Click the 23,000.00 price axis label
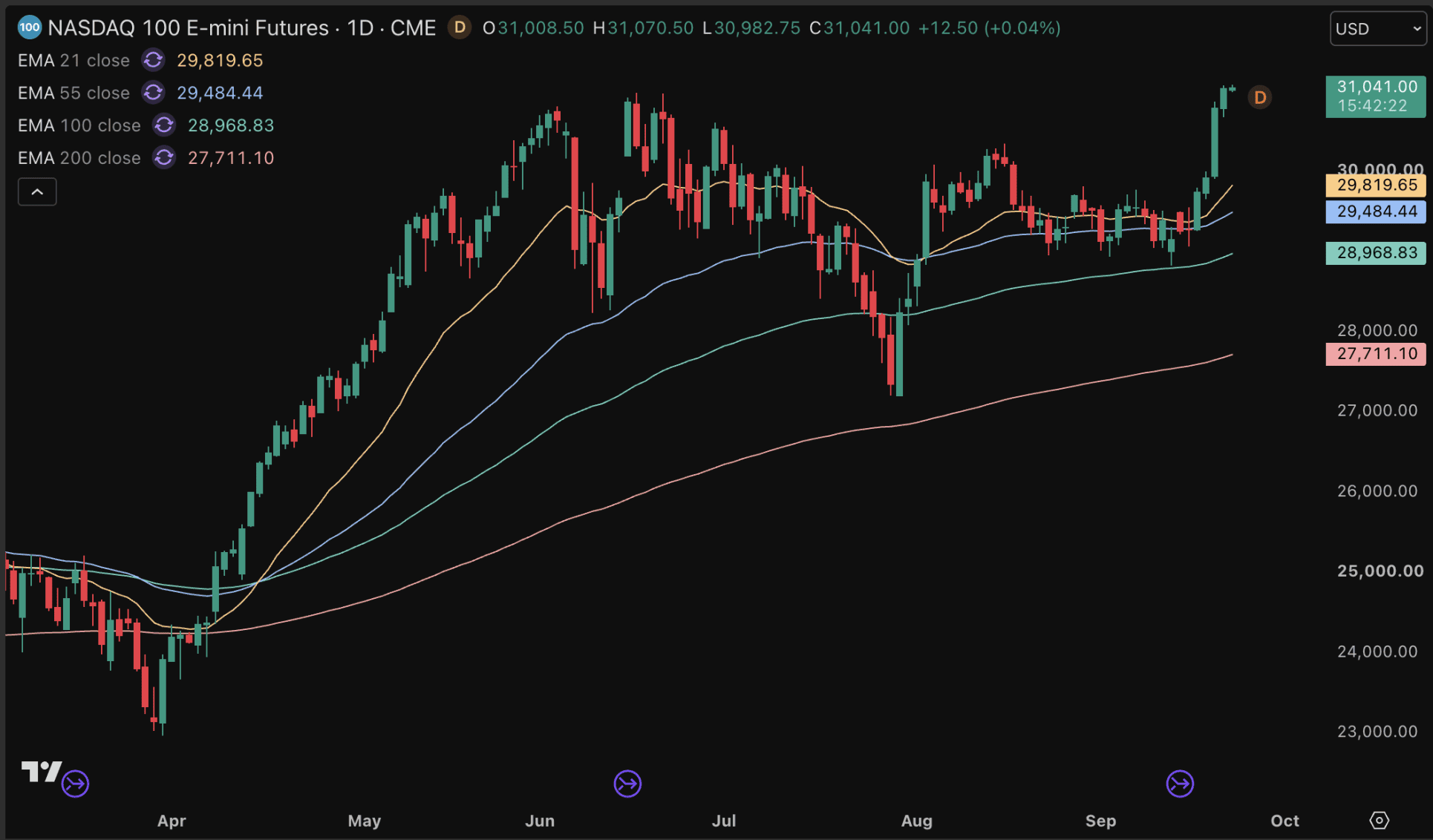 click(x=1377, y=732)
